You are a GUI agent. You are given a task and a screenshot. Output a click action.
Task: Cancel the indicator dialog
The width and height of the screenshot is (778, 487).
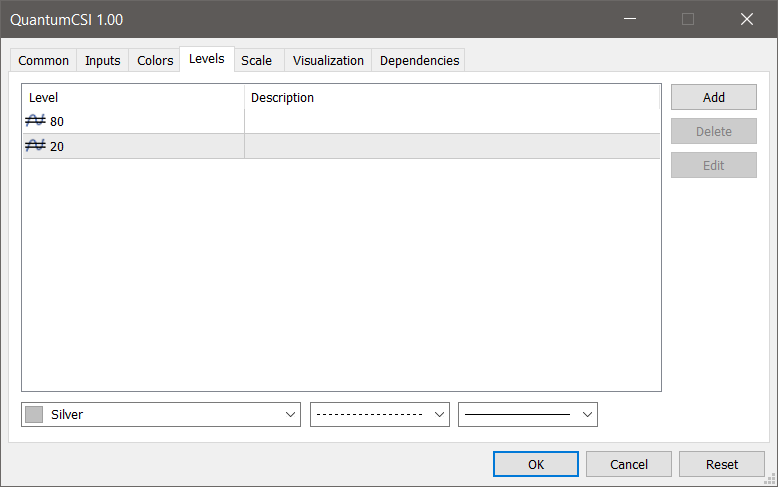click(629, 464)
